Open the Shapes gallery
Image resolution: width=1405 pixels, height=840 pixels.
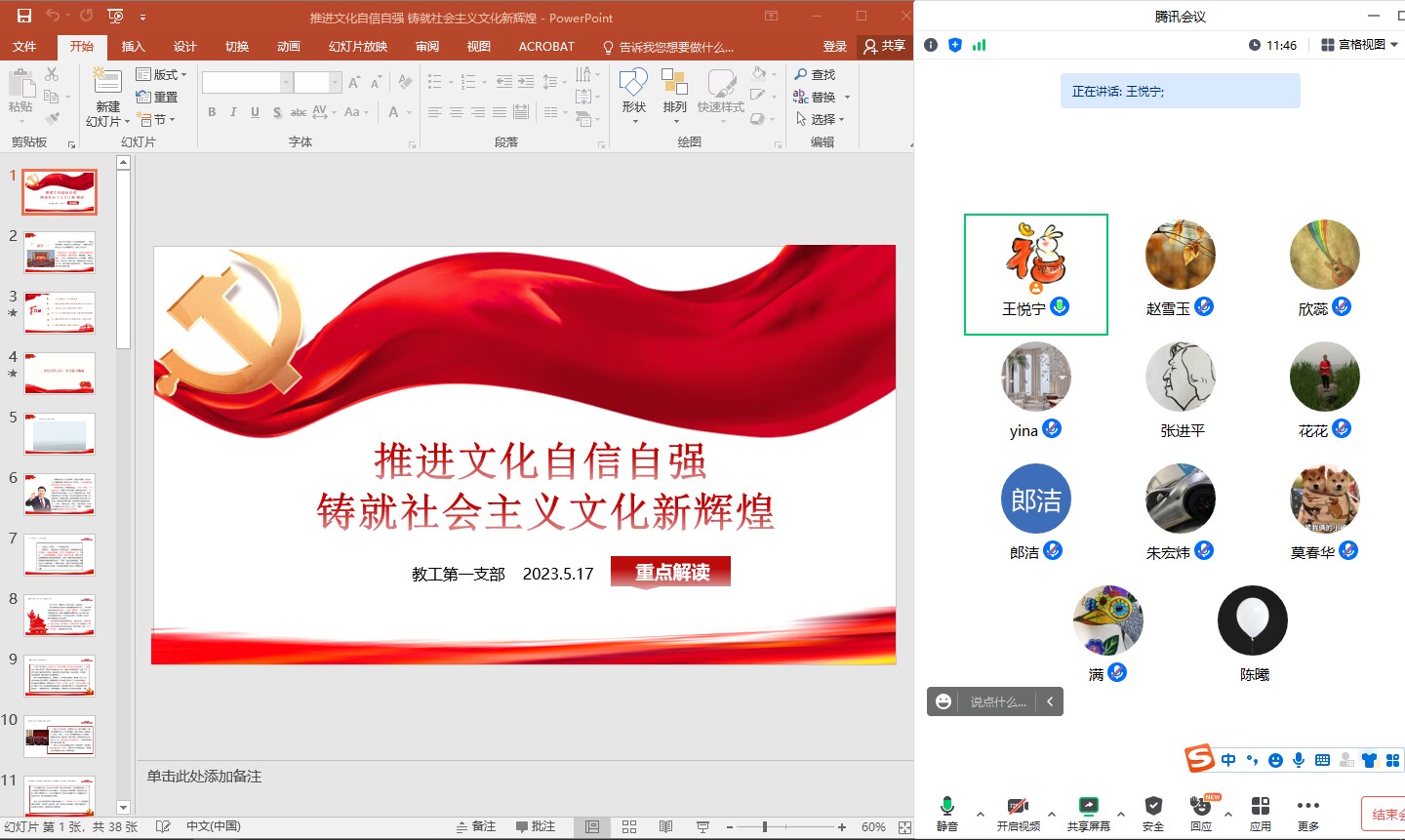tap(633, 95)
